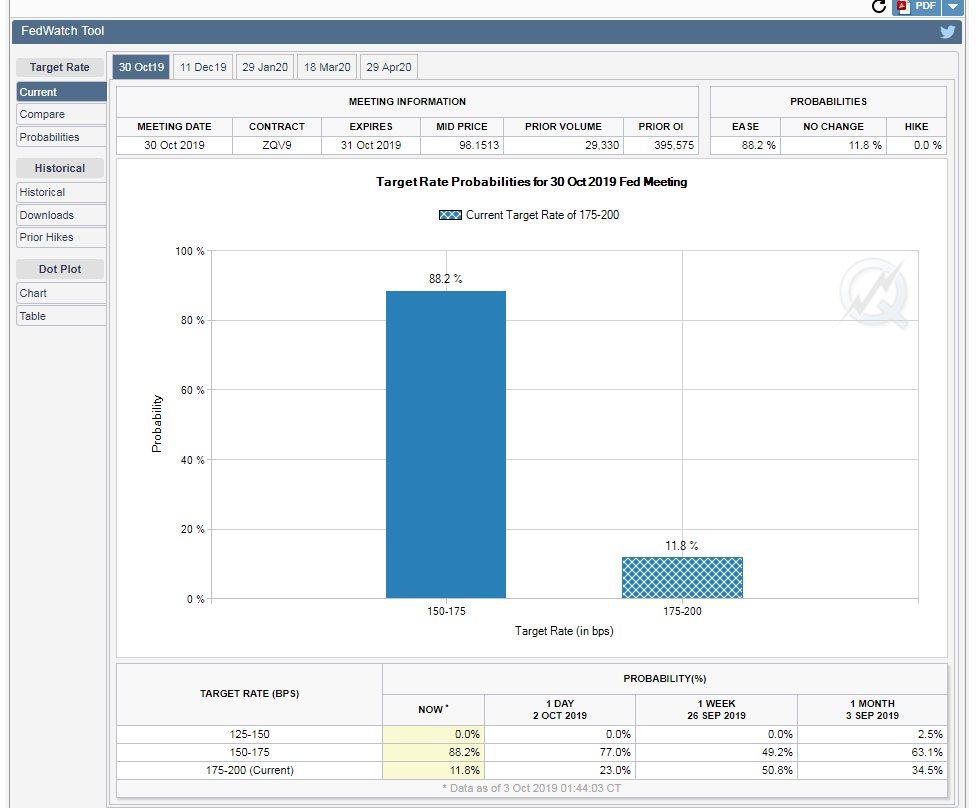Click the 77.0% one-day probability cell
This screenshot has height=808, width=976.
[560, 753]
